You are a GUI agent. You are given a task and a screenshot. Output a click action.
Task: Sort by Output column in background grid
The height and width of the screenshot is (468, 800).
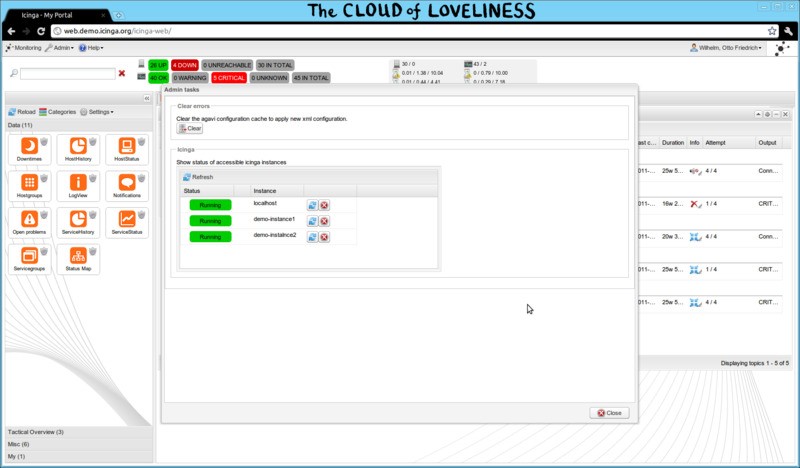[x=767, y=143]
